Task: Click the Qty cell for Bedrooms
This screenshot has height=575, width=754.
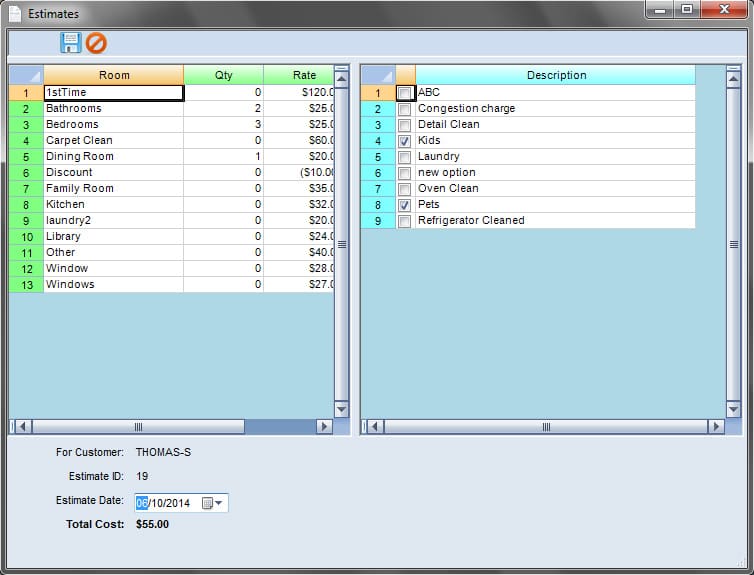Action: point(223,124)
